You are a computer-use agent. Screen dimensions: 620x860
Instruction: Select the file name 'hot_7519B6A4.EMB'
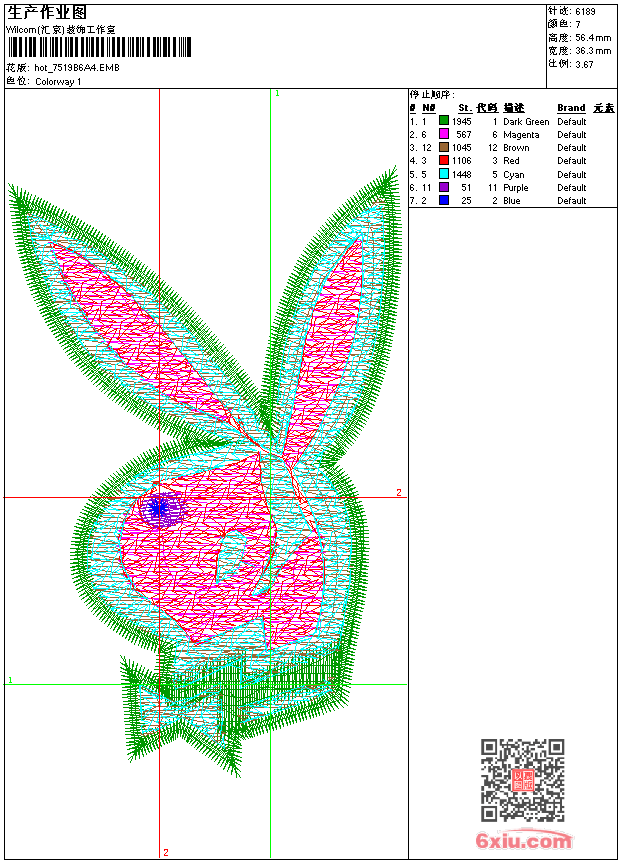[77, 68]
